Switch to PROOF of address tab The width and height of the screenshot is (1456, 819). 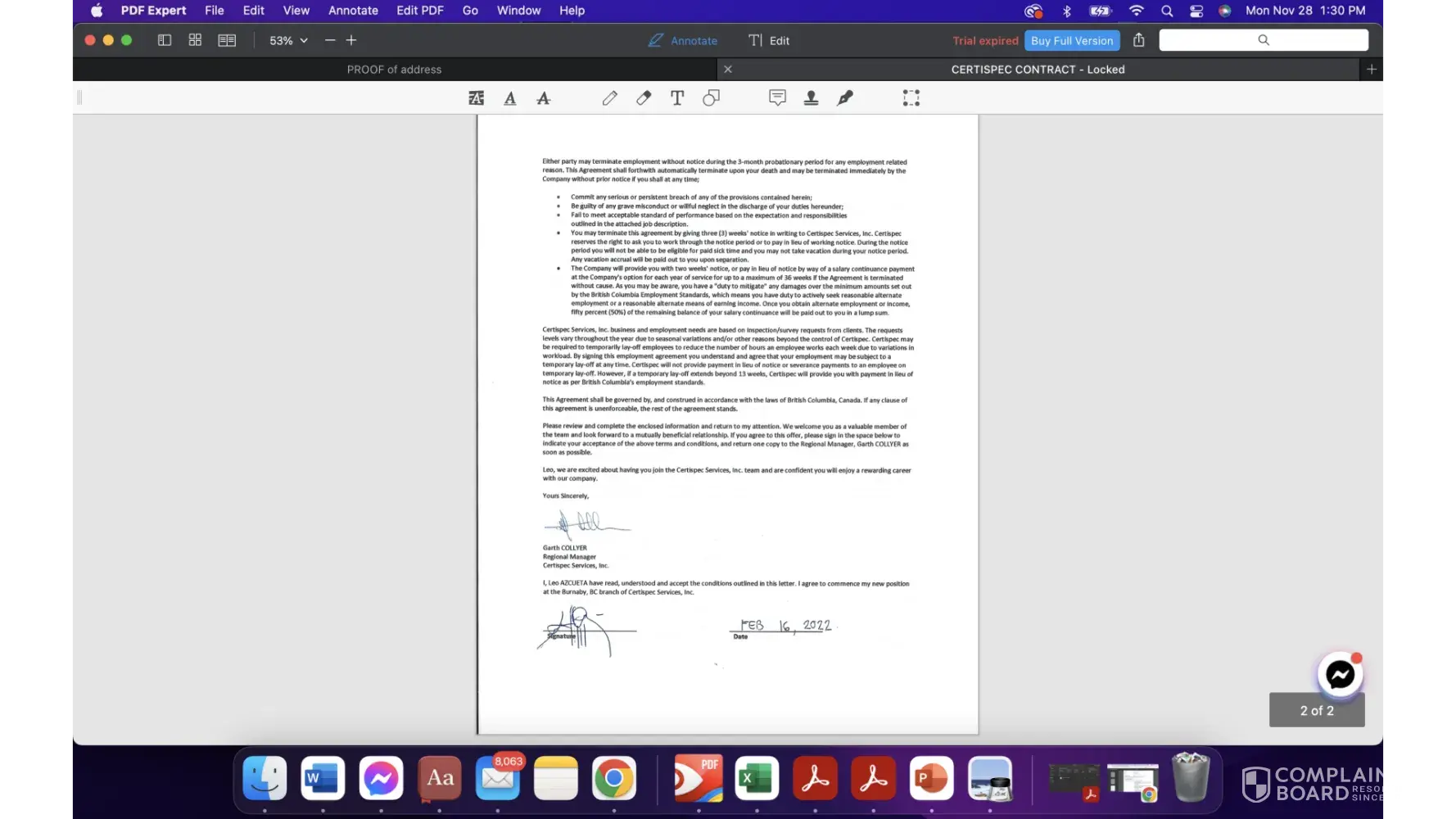coord(394,70)
